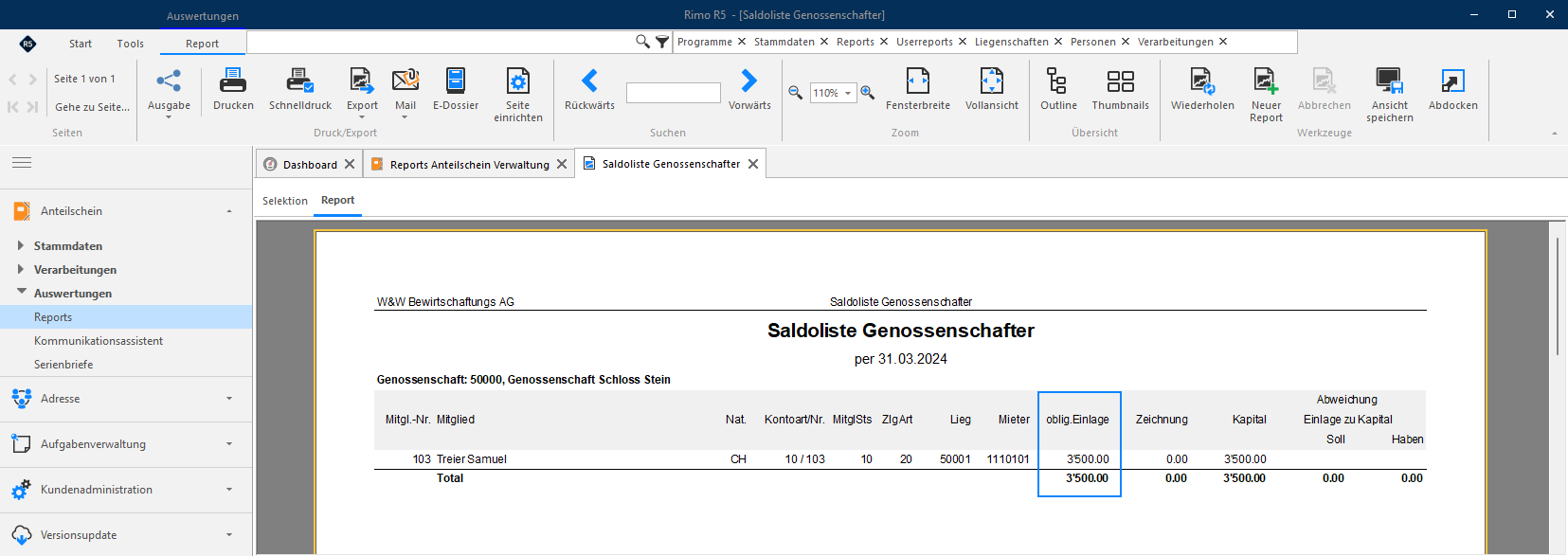Zoom out with the minus magnifier
The height and width of the screenshot is (556, 1568).
[796, 93]
